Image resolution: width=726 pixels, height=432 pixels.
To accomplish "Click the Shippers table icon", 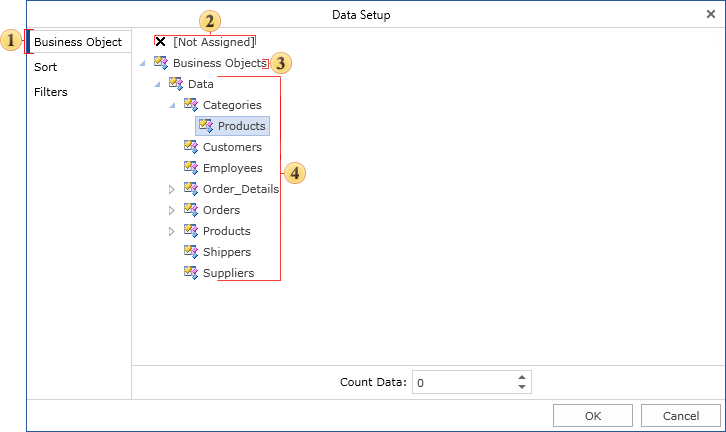I will click(191, 252).
